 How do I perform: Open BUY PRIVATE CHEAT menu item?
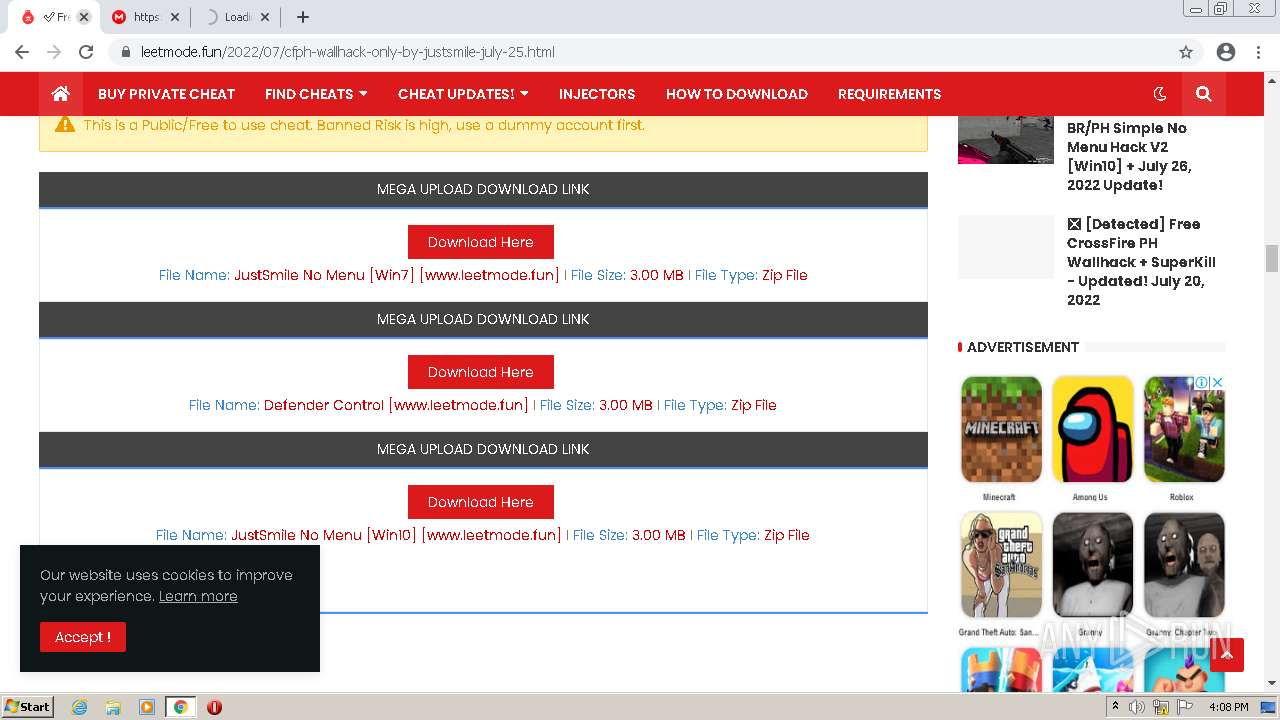pos(166,94)
